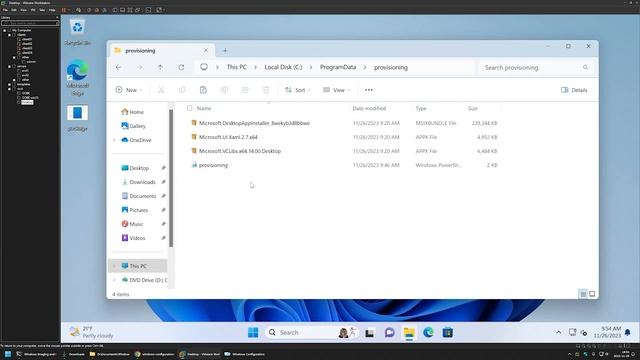Screen dimensions: 640x360
Task: Open the weather widget Partly cloudy
Action: tap(91, 332)
